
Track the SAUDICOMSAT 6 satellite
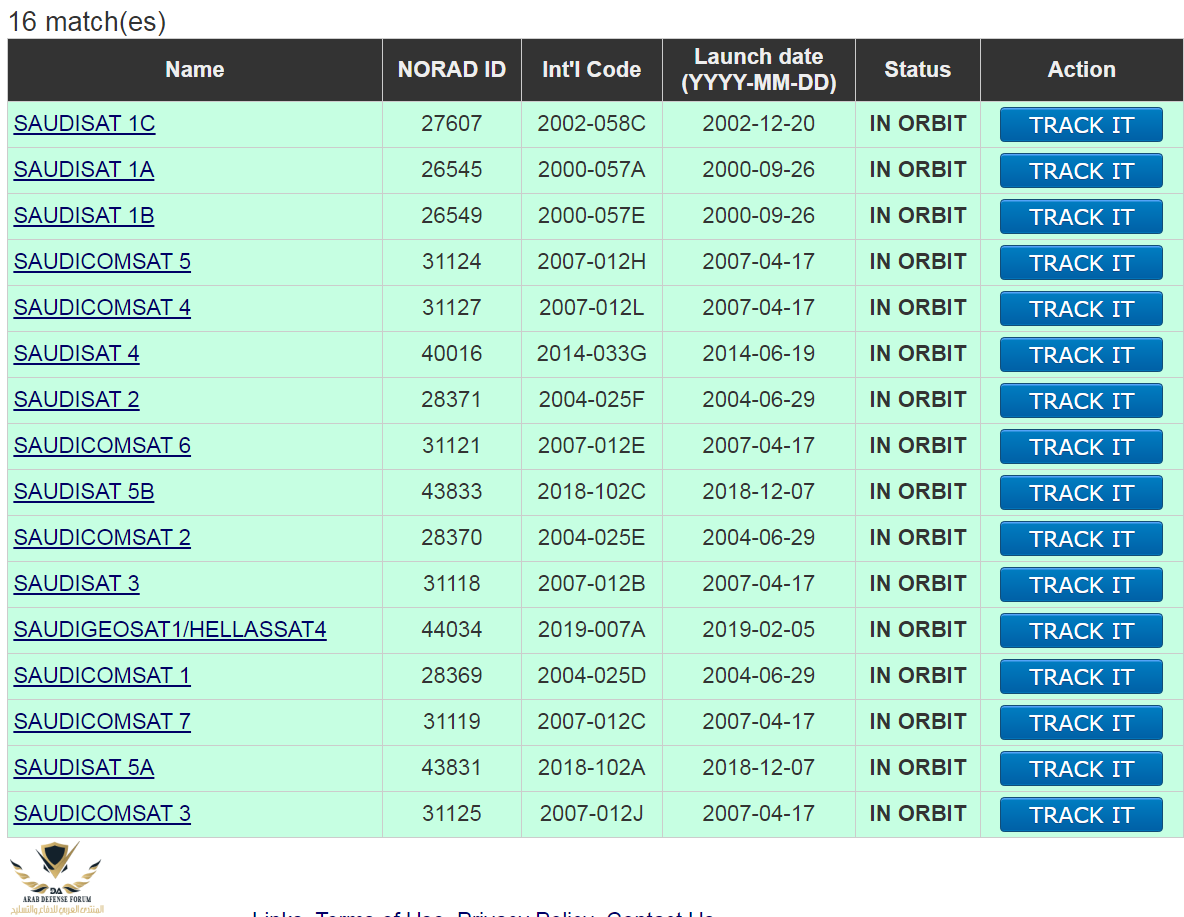pyautogui.click(x=1081, y=447)
